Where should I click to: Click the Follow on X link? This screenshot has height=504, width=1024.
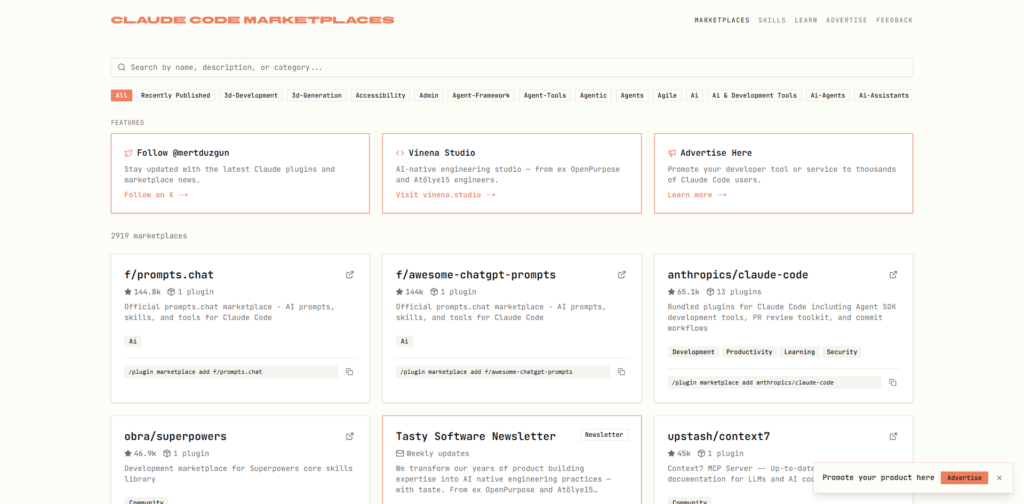[156, 195]
